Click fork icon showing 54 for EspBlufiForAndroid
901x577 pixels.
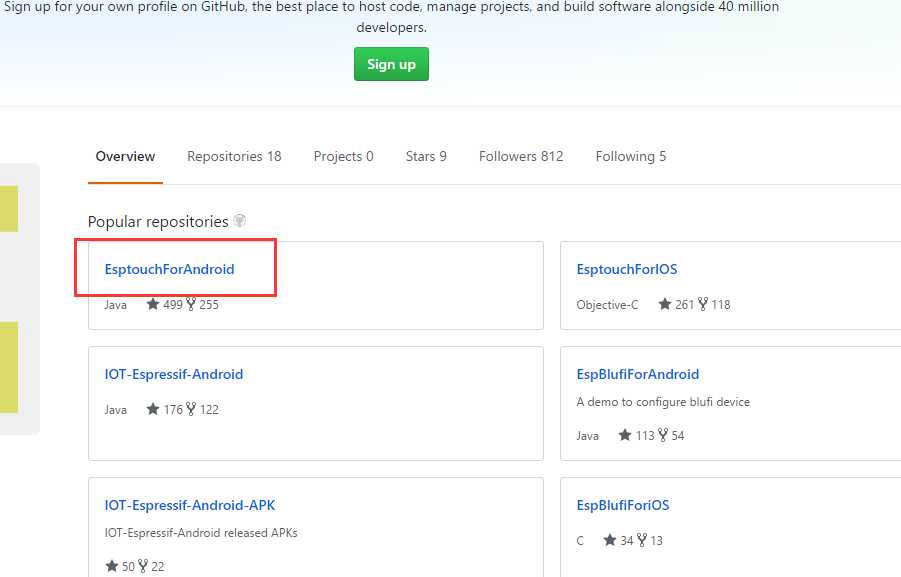663,435
